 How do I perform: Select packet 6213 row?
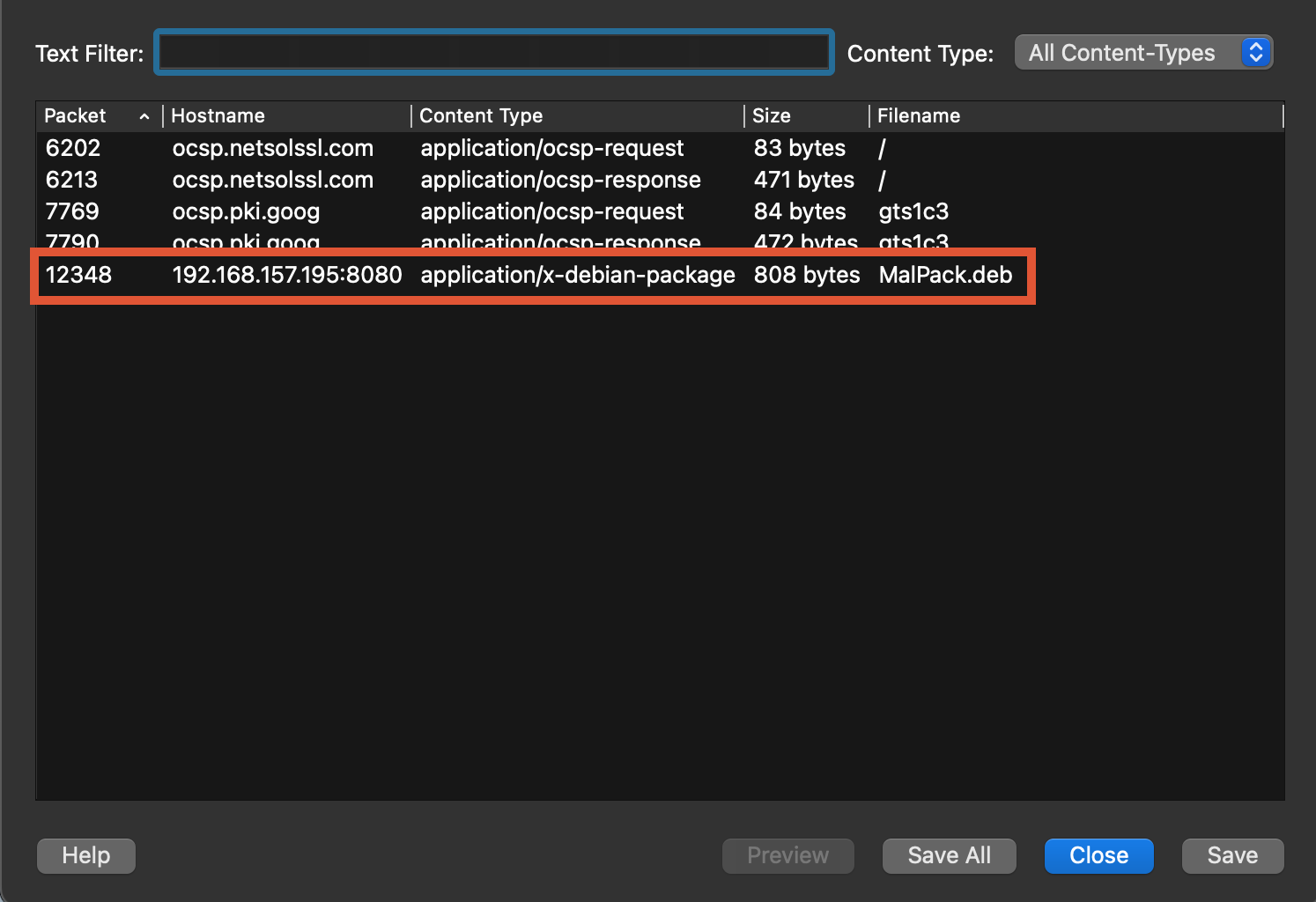point(660,180)
